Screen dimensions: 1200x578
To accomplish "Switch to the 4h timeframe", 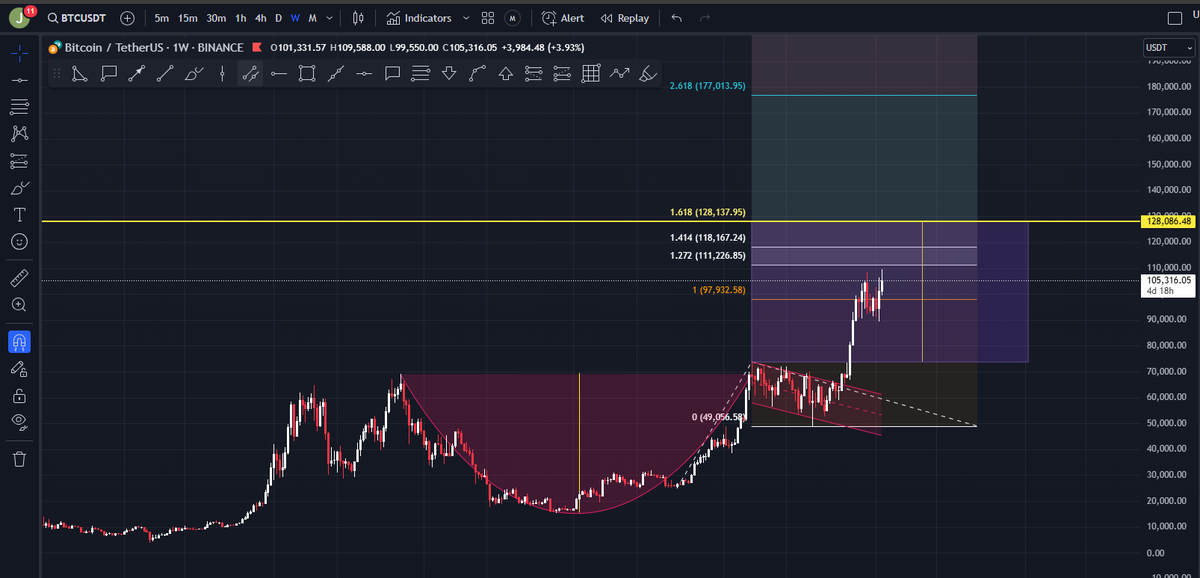I will 261,18.
